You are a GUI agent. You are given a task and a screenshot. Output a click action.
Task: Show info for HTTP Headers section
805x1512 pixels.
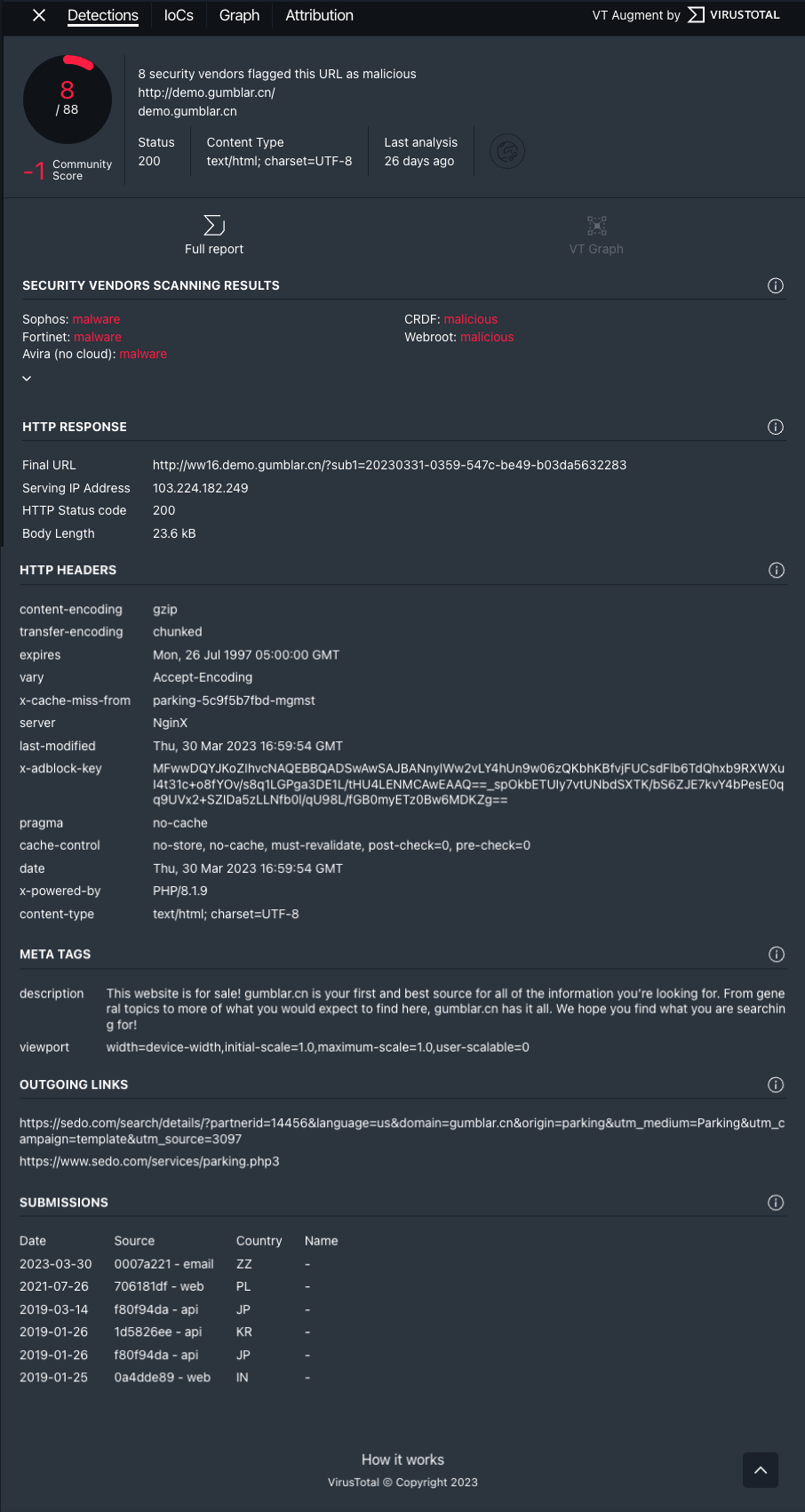777,570
